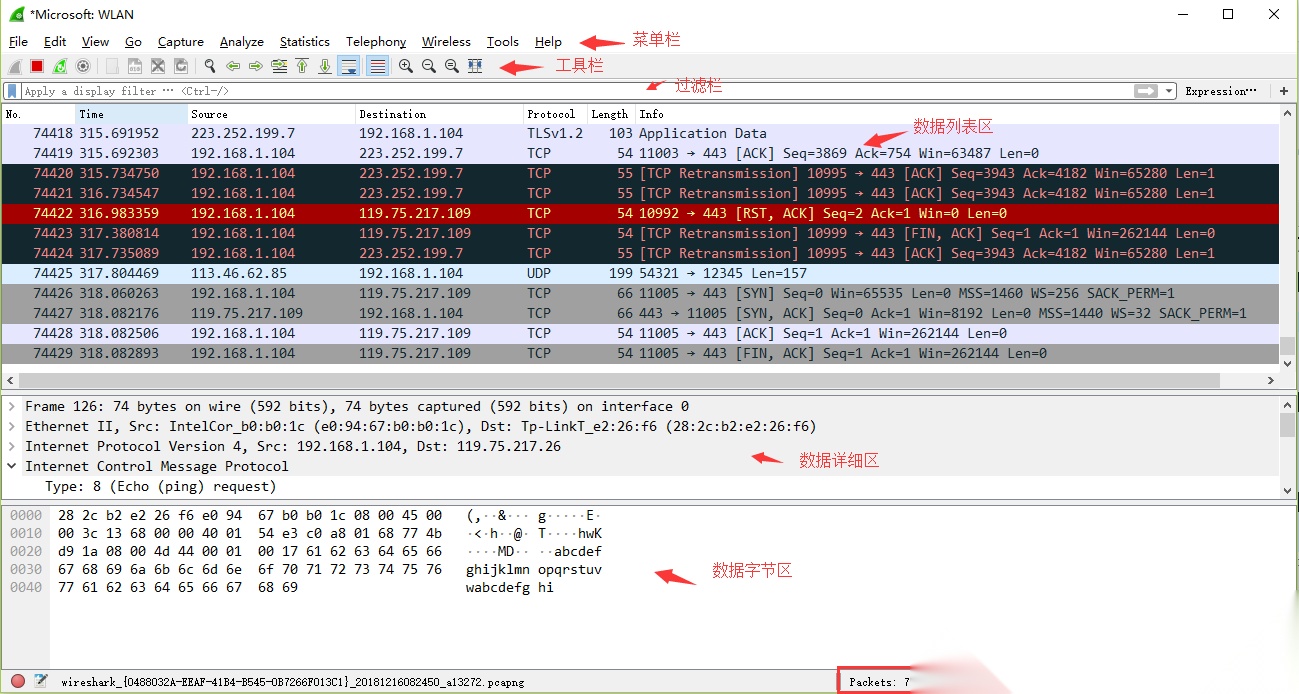The image size is (1299, 694).
Task: Sort by Length column header
Action: (611, 114)
